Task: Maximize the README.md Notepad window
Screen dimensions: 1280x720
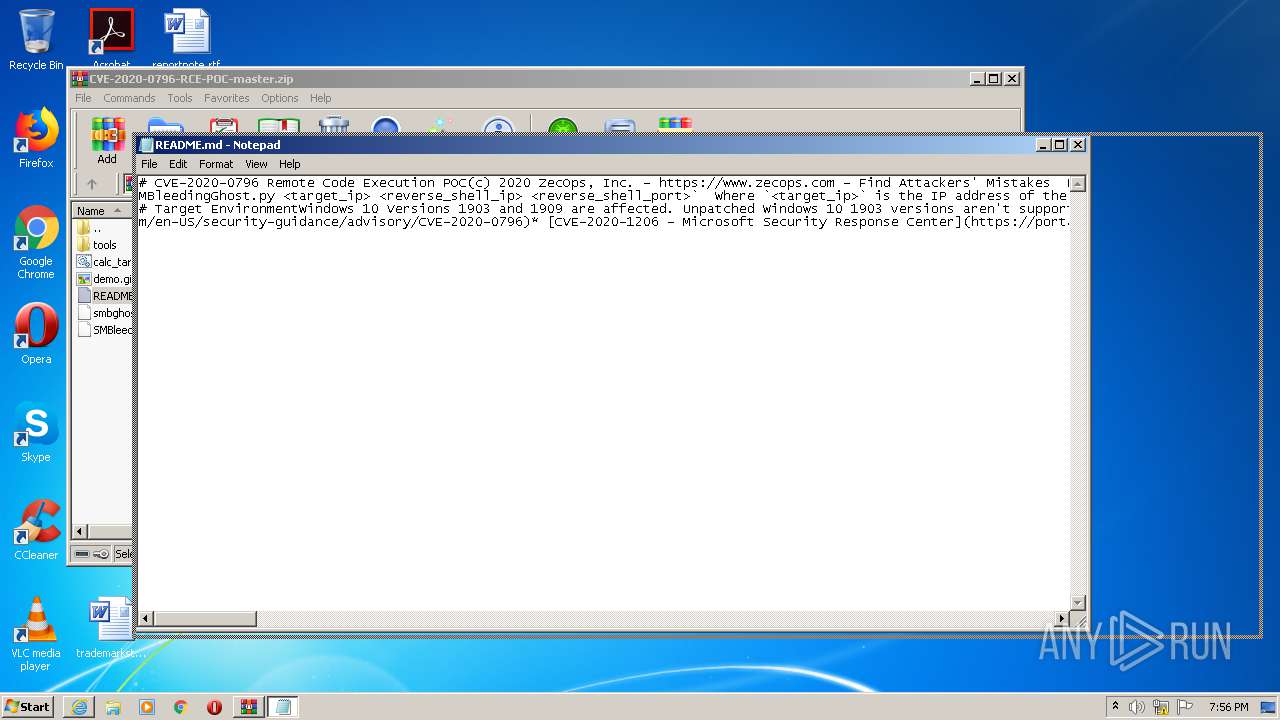Action: click(x=1060, y=145)
